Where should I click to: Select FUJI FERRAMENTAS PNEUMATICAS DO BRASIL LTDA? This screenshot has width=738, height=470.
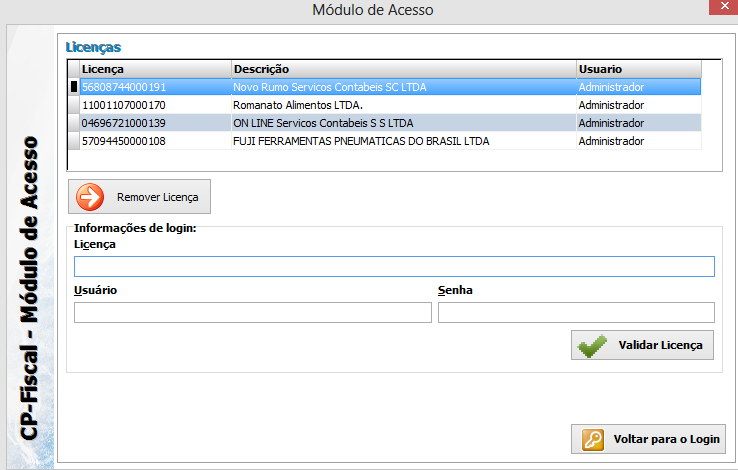click(361, 141)
